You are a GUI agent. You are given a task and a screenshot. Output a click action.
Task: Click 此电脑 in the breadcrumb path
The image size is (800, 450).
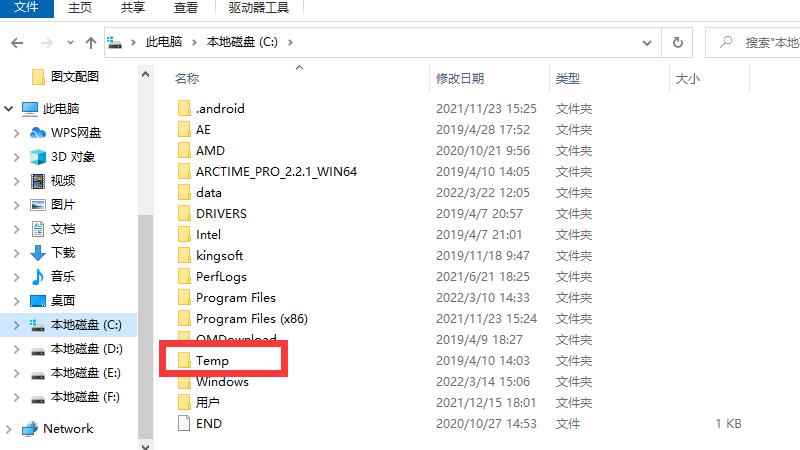coord(164,42)
